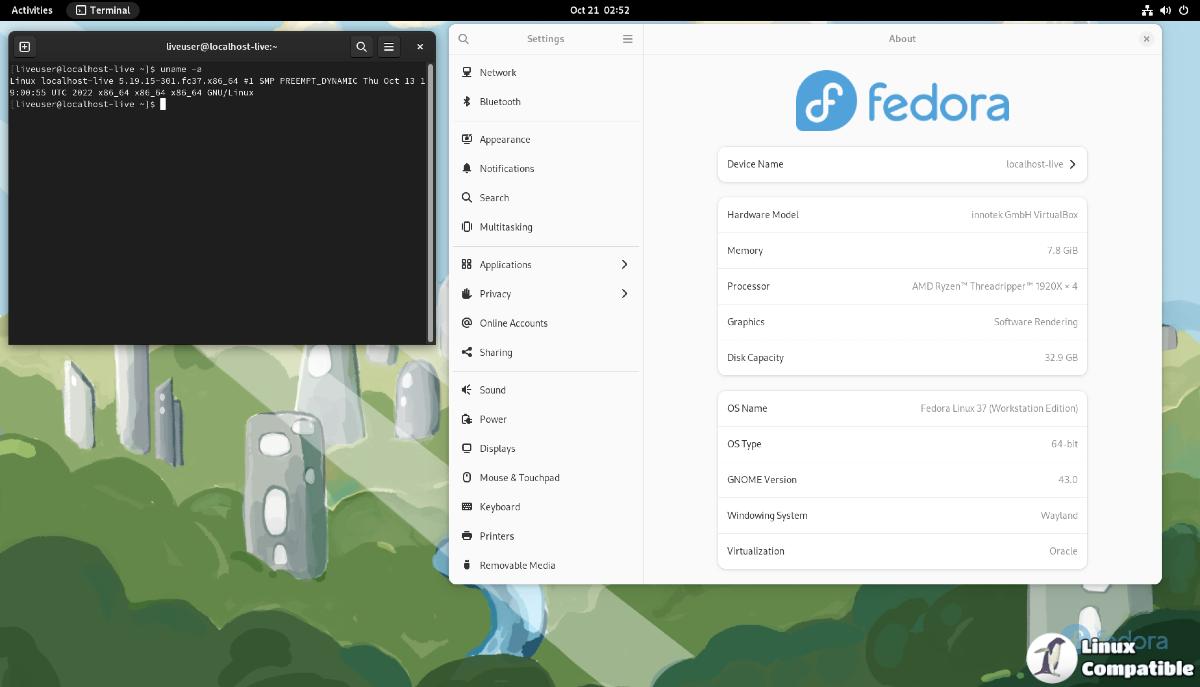1200x687 pixels.
Task: Open the Terminal search icon
Action: pos(361,46)
